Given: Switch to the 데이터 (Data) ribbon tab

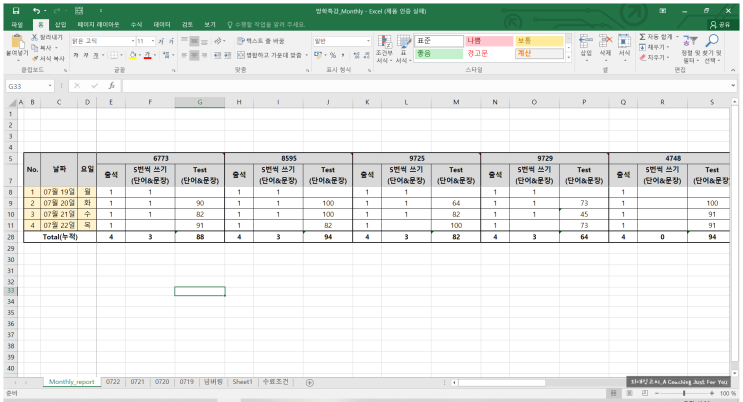Looking at the screenshot, I should (x=162, y=25).
